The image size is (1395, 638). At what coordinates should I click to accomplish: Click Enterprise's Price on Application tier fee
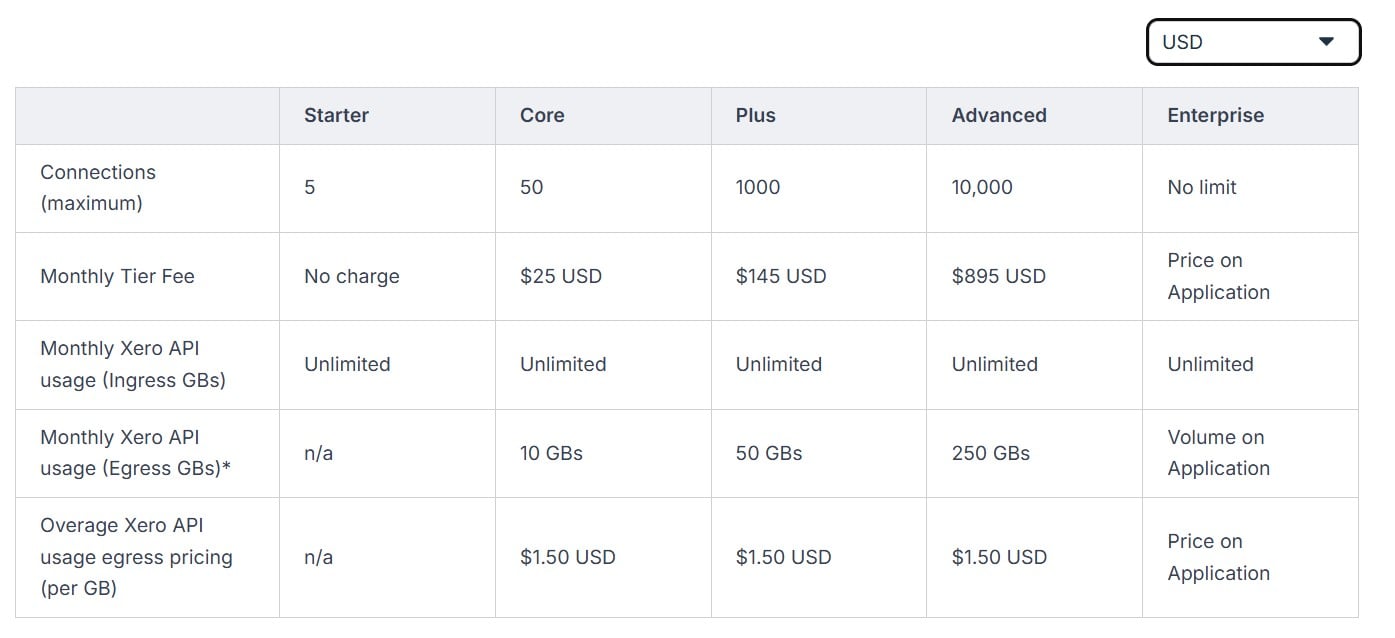tap(1217, 276)
